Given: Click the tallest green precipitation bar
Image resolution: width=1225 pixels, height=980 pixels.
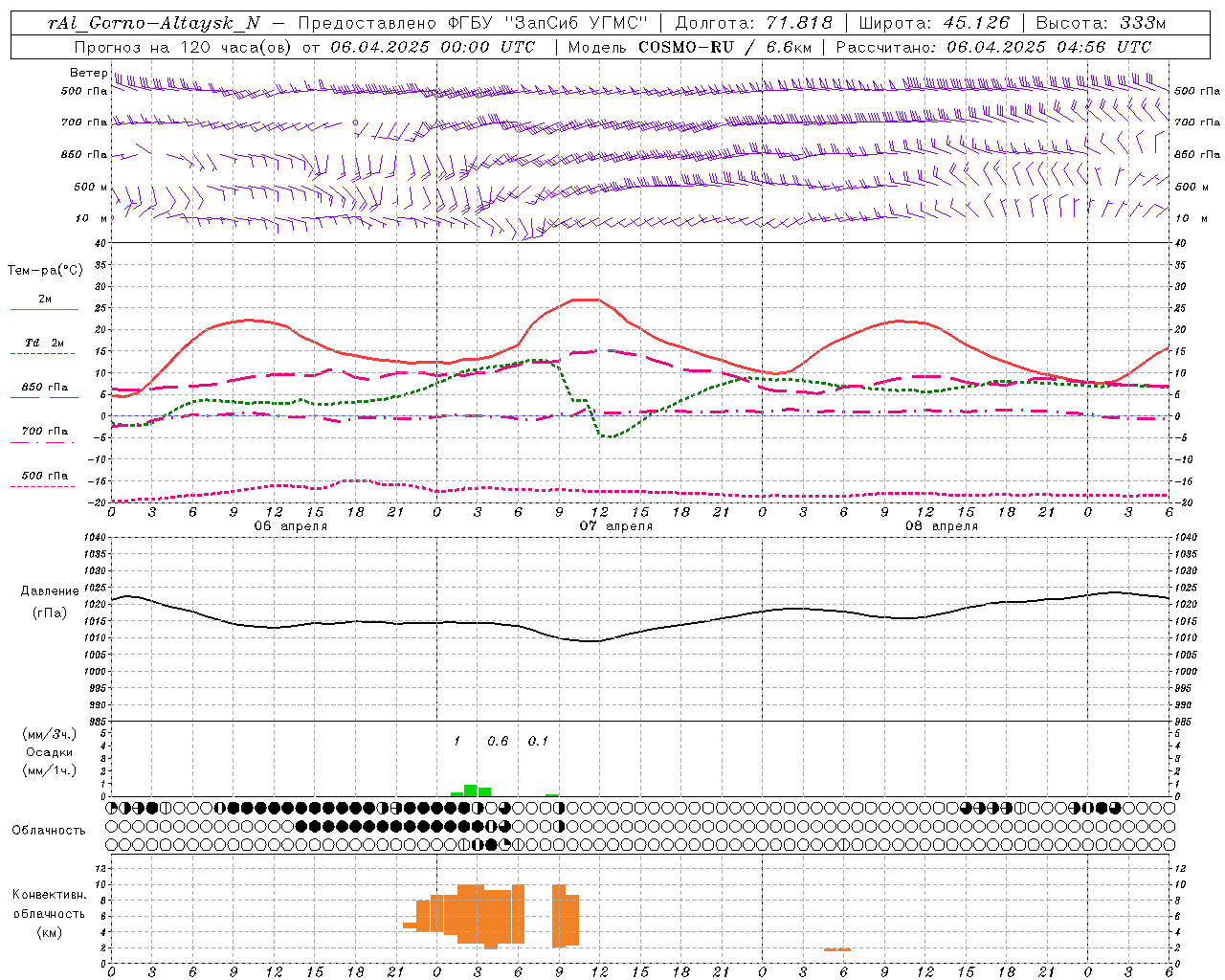Looking at the screenshot, I should [471, 791].
